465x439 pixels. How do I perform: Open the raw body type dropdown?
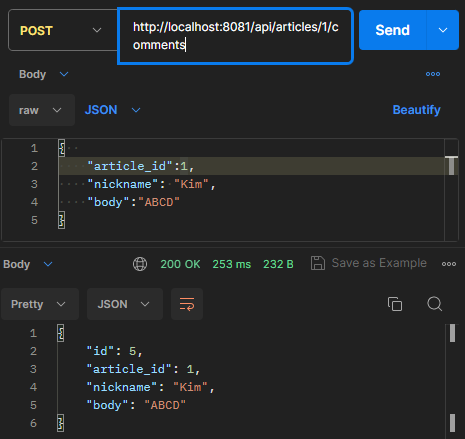point(42,110)
